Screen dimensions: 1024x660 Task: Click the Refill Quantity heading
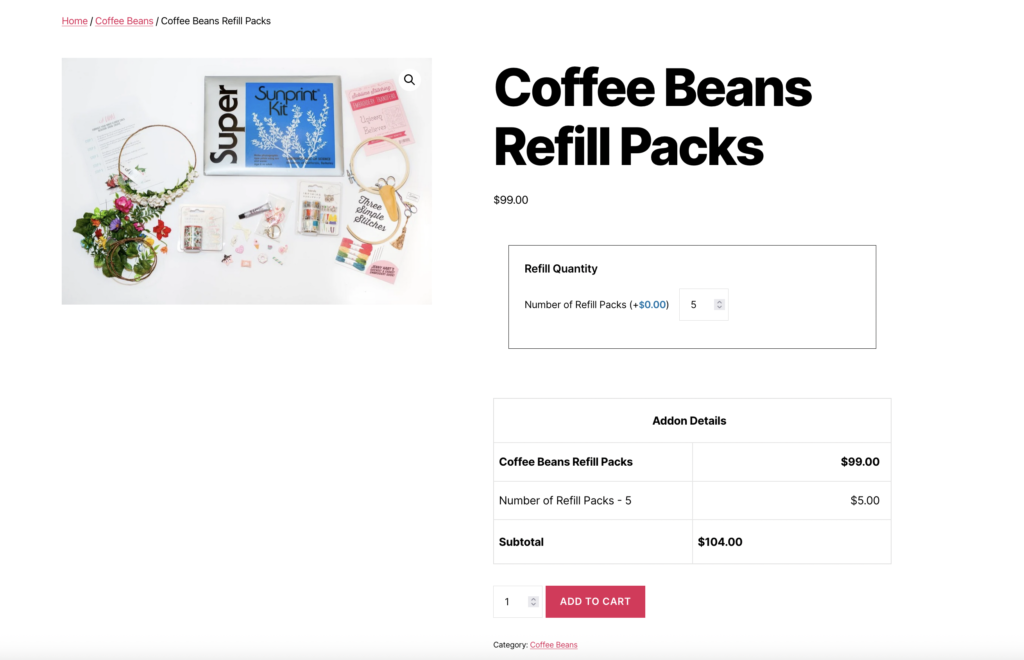561,268
